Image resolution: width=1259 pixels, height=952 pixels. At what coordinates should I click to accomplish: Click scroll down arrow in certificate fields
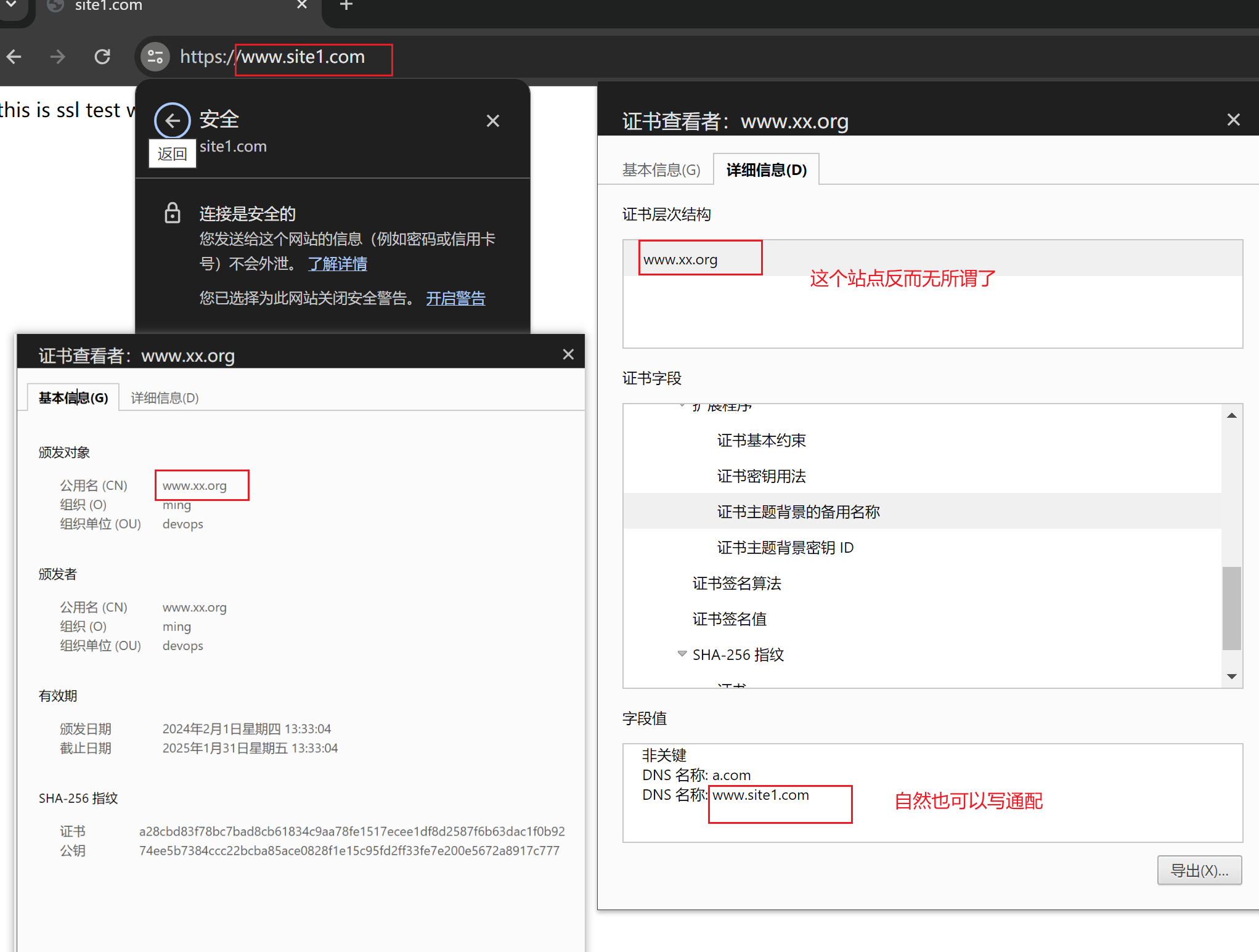coord(1231,677)
